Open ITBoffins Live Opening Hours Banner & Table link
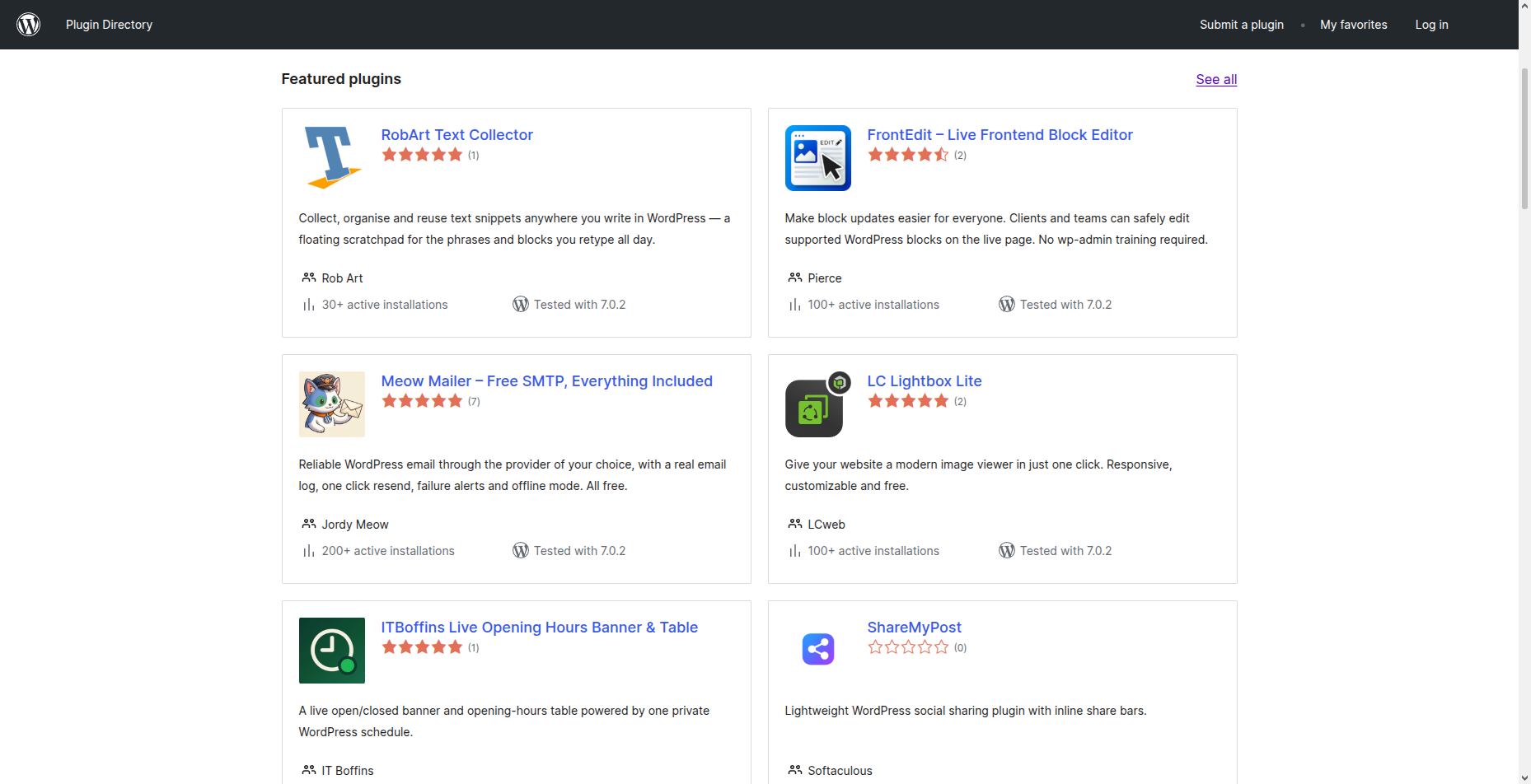Screen dimensions: 1531x784 click(x=540, y=627)
